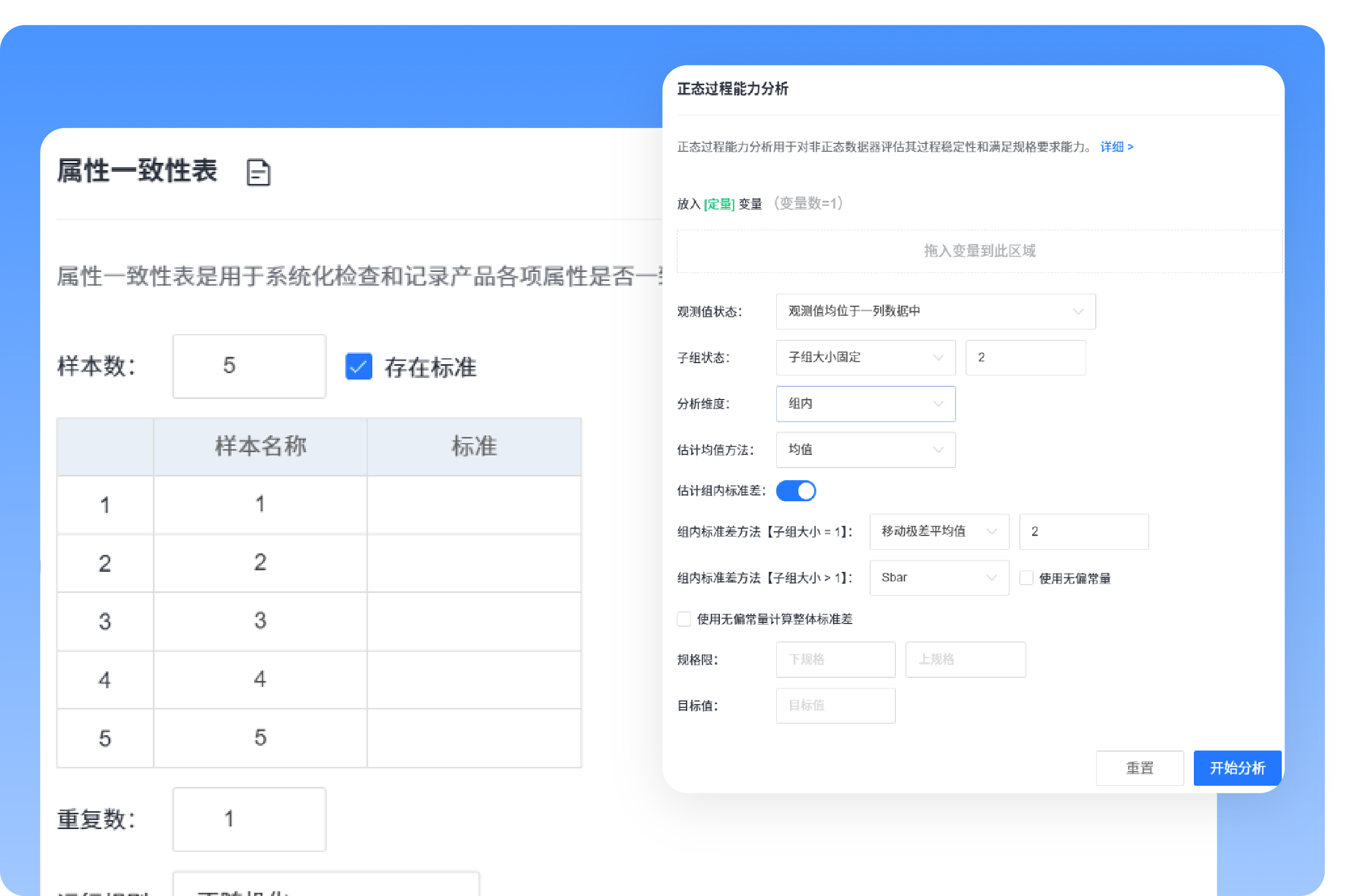Click the 开始分析 button
This screenshot has width=1360, height=896.
[1237, 768]
